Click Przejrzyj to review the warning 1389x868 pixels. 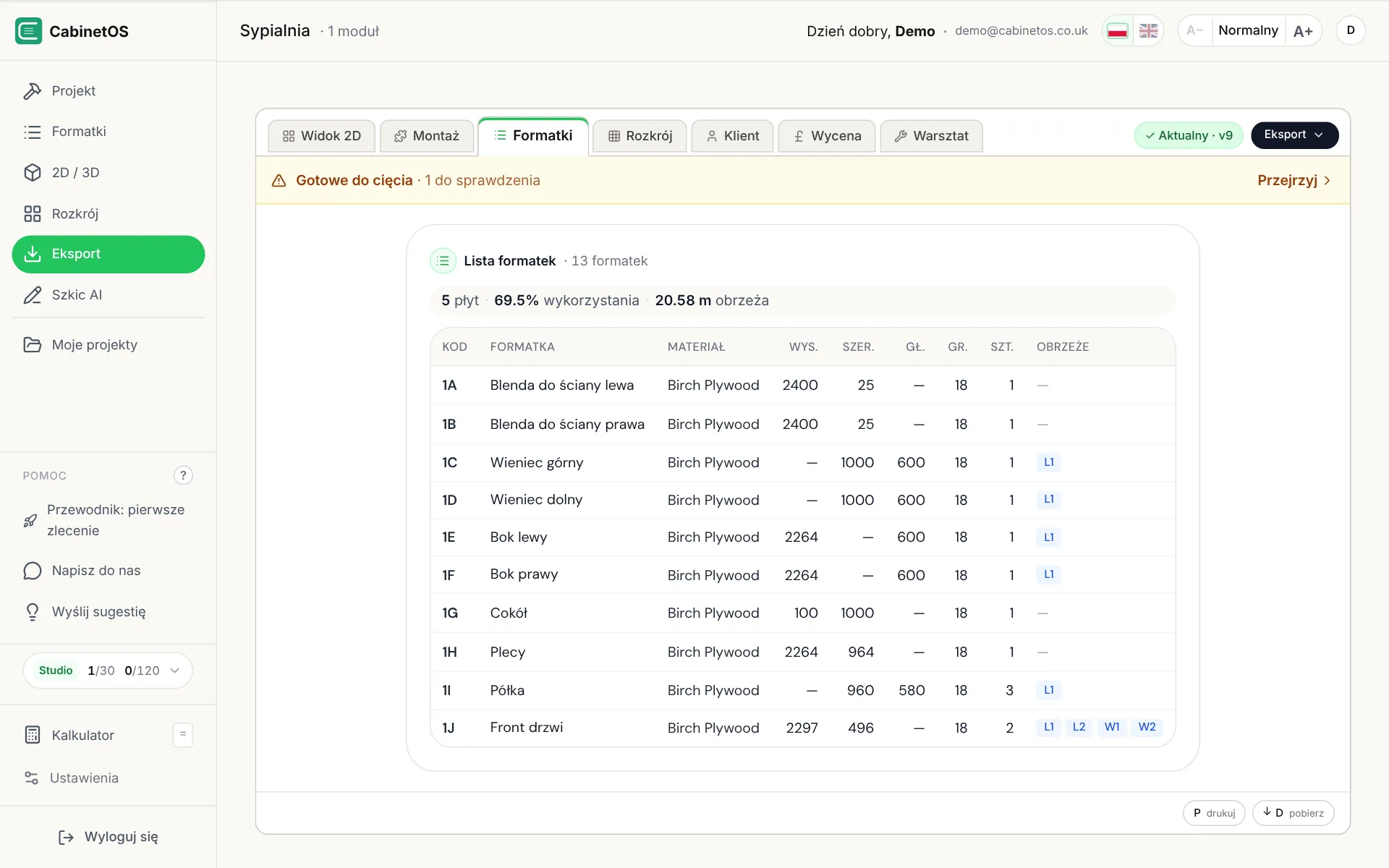[x=1294, y=181]
